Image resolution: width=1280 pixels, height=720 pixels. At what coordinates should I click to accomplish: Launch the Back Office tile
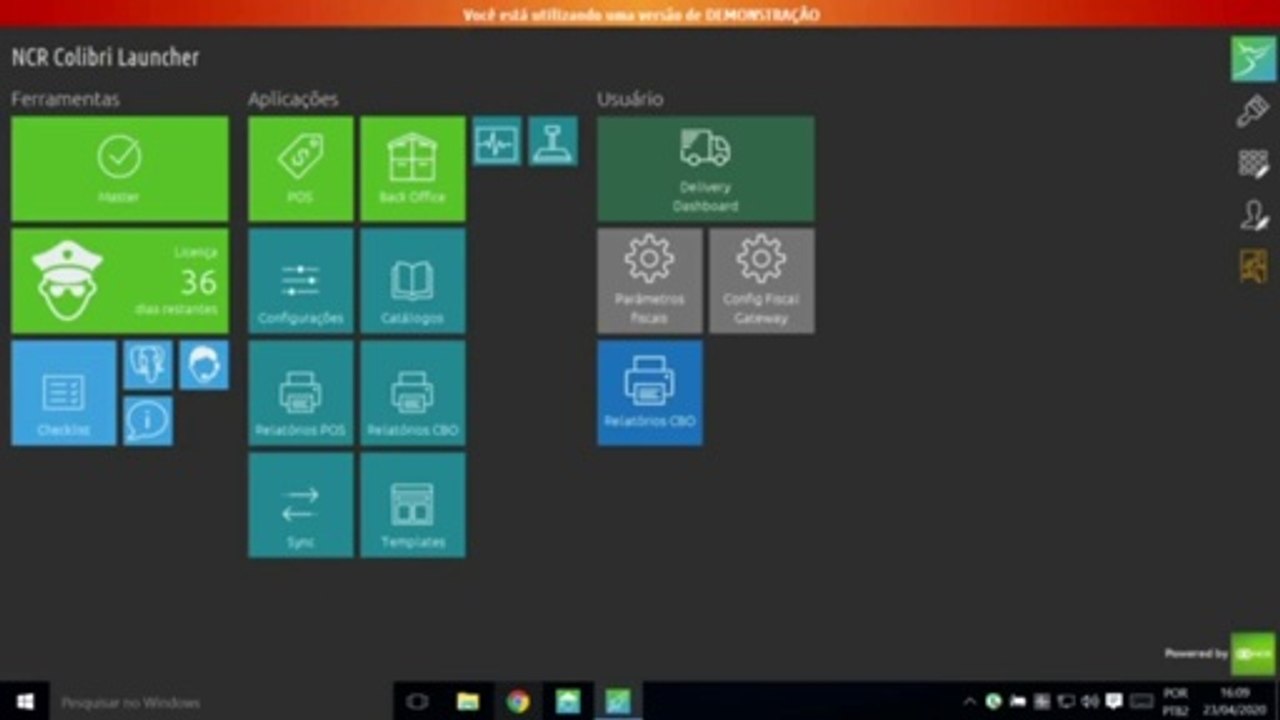[x=413, y=169]
